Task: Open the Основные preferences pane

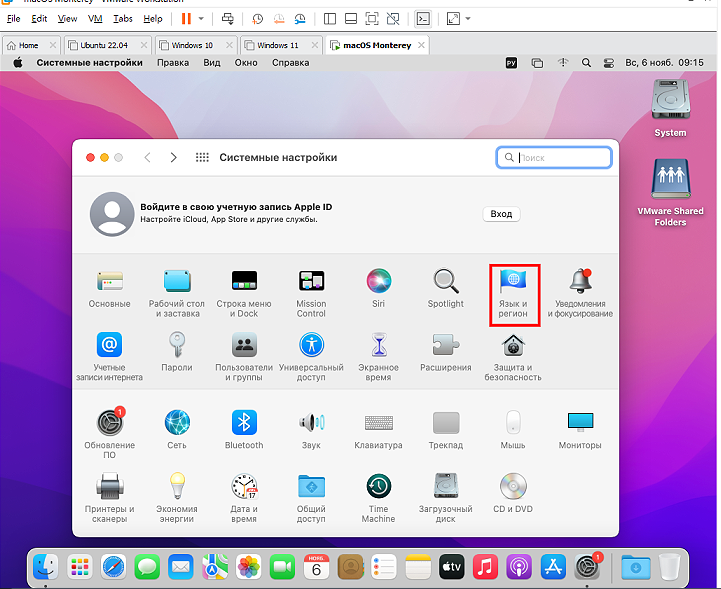Action: 109,289
